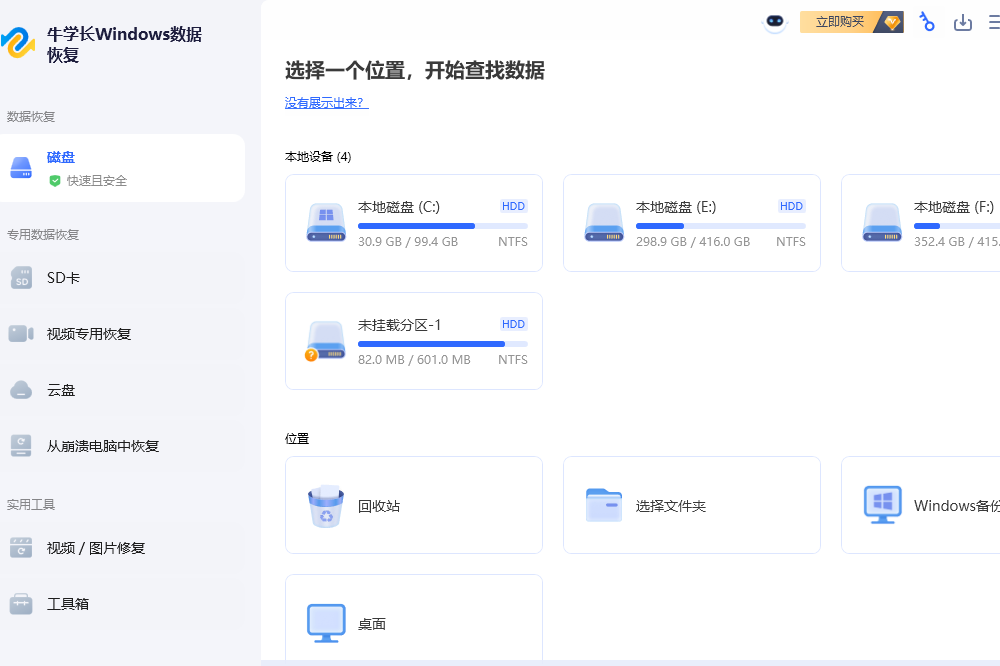Click the unmounted partition drive icon
This screenshot has height=666, width=1000.
pos(326,341)
